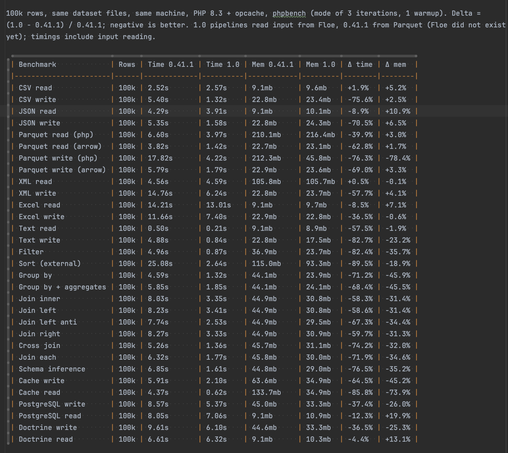Click the "Join each" row label
Image resolution: width=508 pixels, height=453 pixels.
coord(37,357)
